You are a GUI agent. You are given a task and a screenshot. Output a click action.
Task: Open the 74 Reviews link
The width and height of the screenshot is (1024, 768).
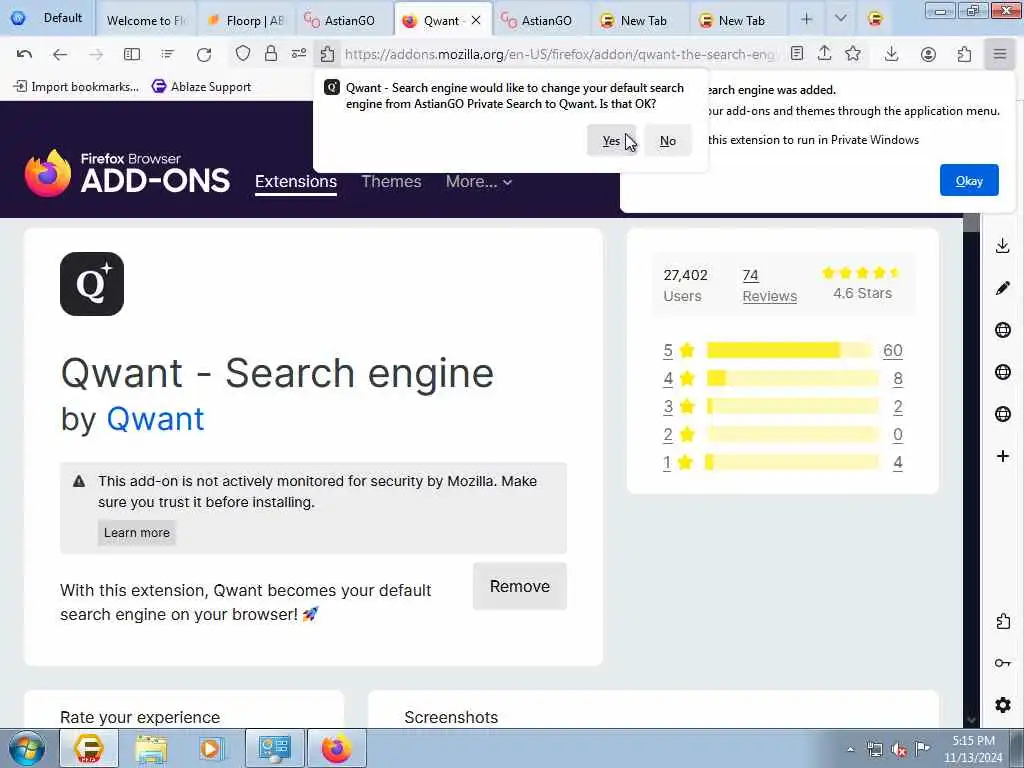coord(769,285)
